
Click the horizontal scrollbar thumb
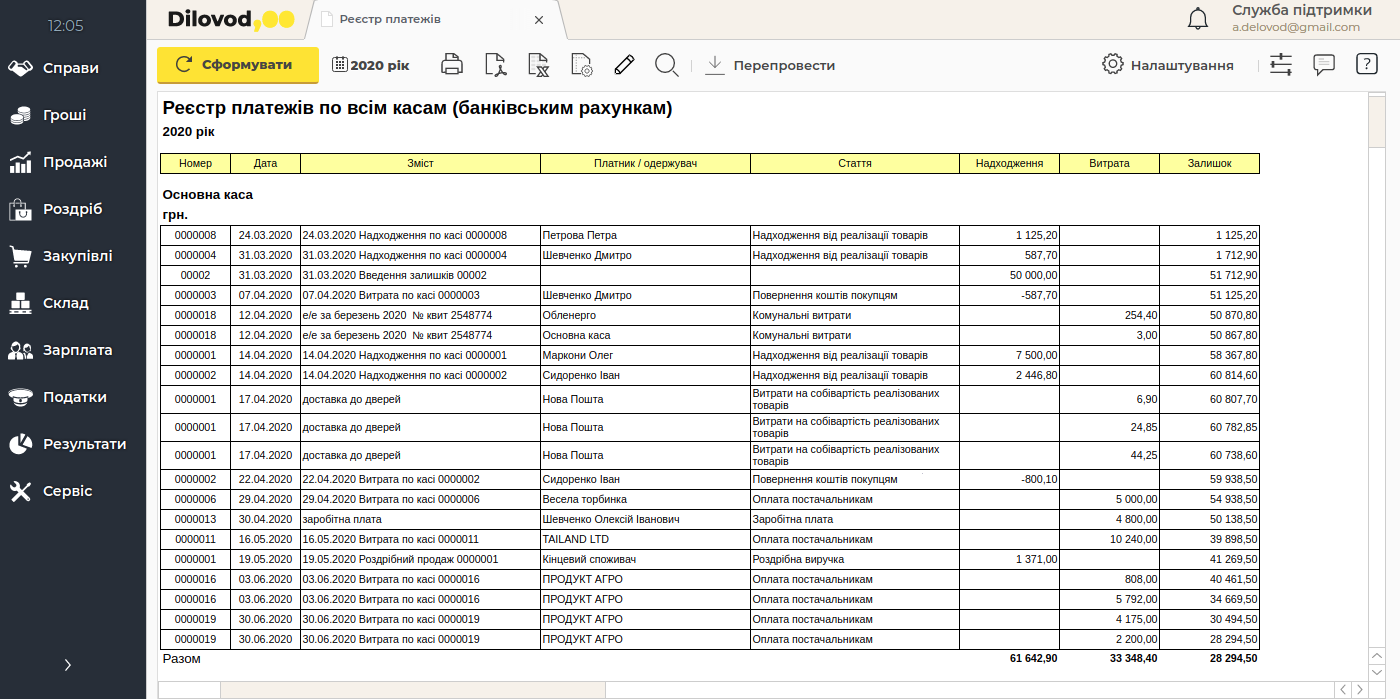pyautogui.click(x=413, y=690)
